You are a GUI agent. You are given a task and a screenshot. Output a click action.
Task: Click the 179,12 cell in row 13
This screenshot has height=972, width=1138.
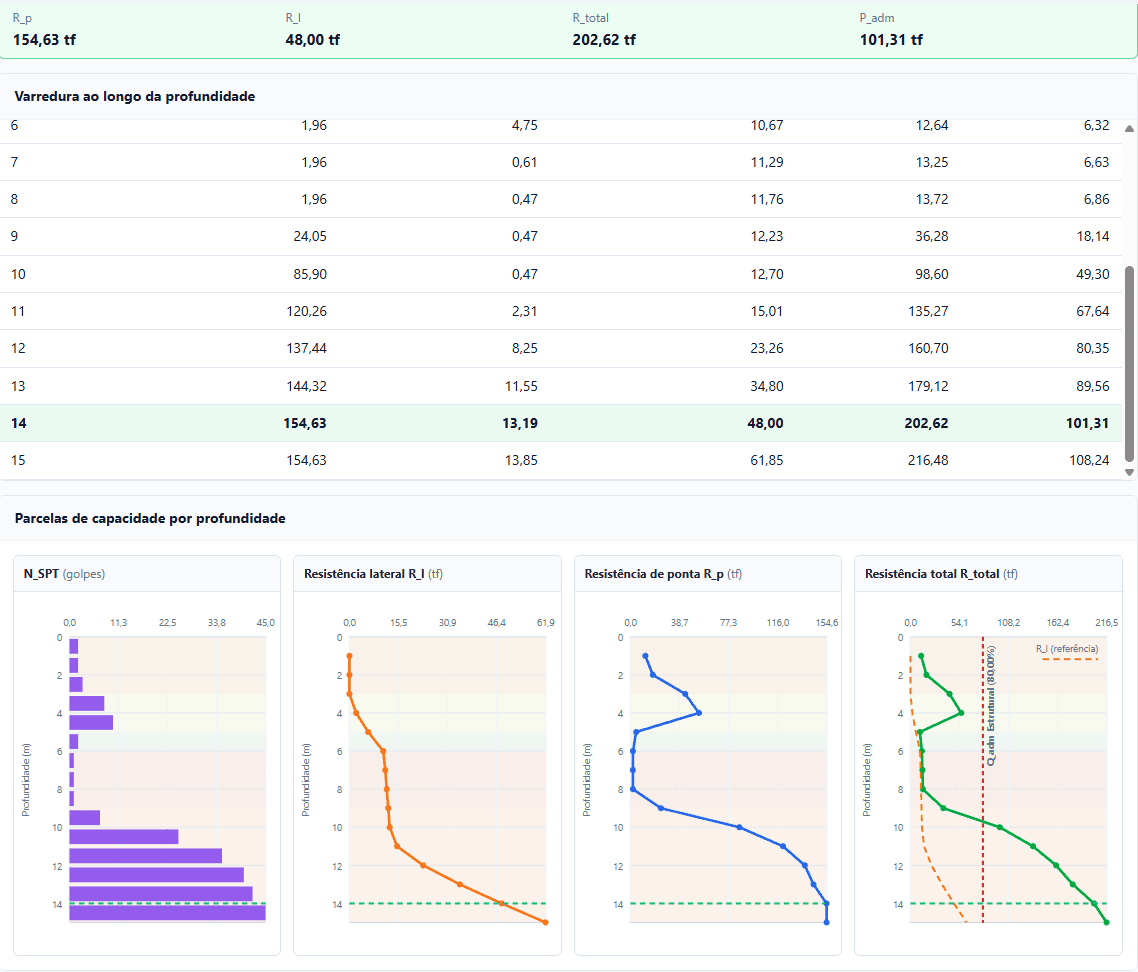pos(928,386)
